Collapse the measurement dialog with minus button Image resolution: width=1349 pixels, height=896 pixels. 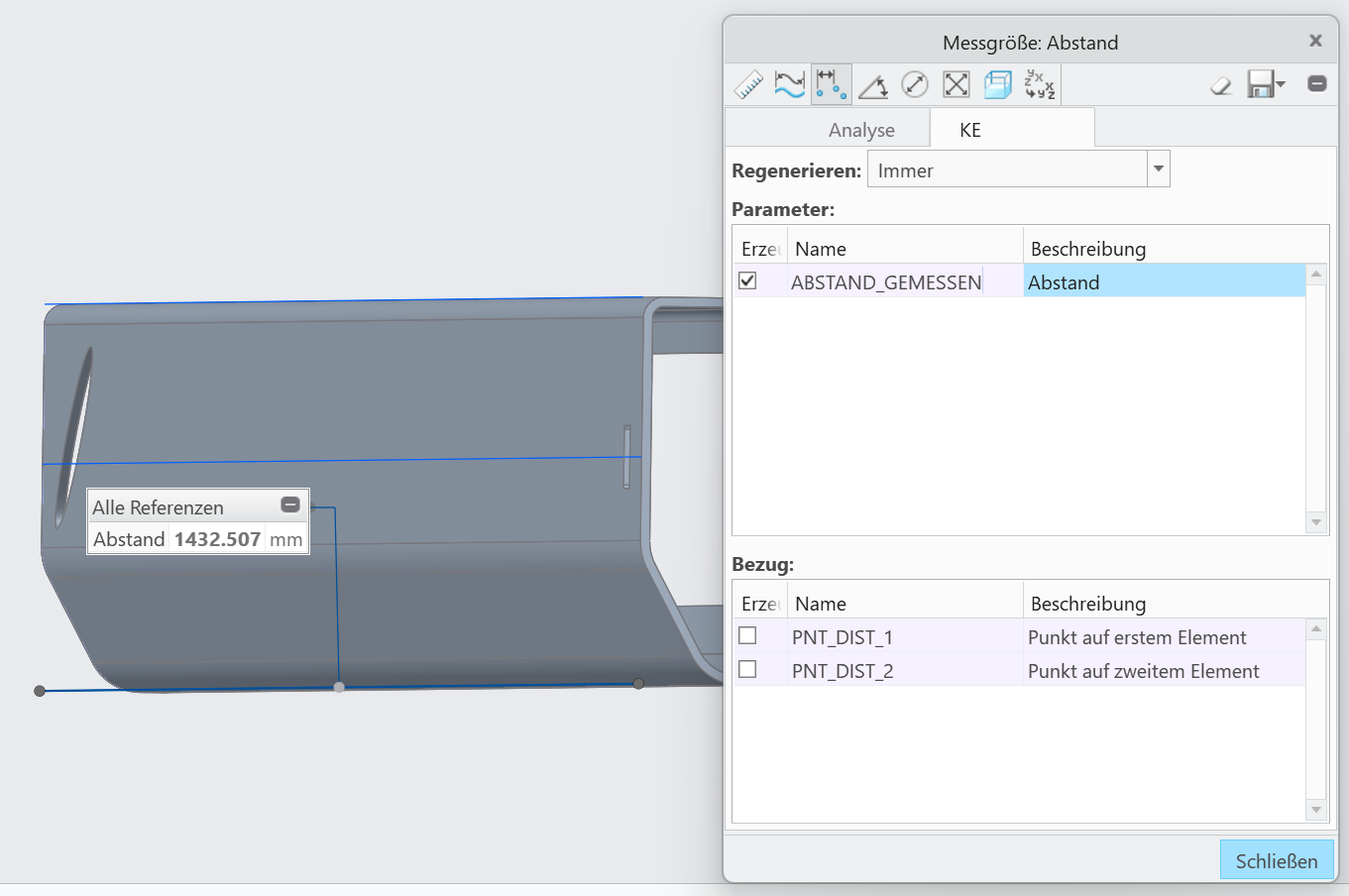[x=1317, y=84]
